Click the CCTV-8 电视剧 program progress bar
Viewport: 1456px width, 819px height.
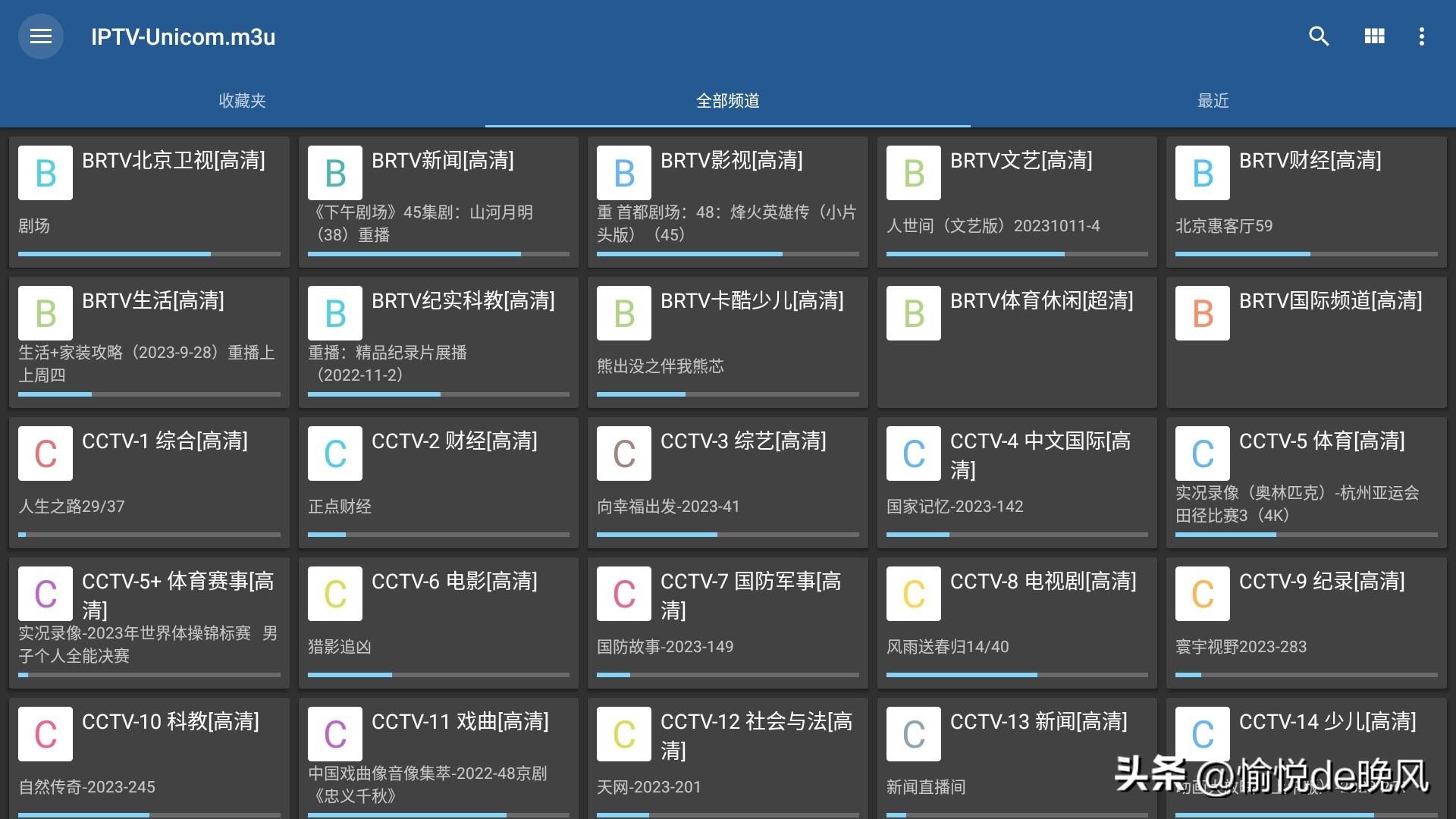coord(1017,675)
